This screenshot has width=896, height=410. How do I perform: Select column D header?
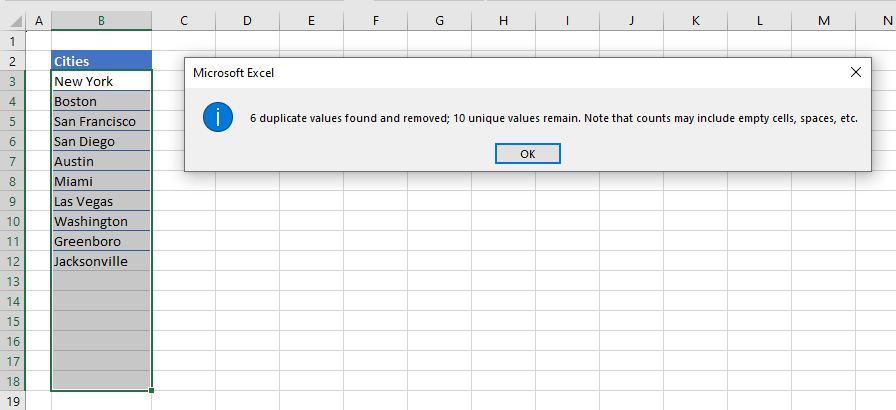tap(247, 20)
